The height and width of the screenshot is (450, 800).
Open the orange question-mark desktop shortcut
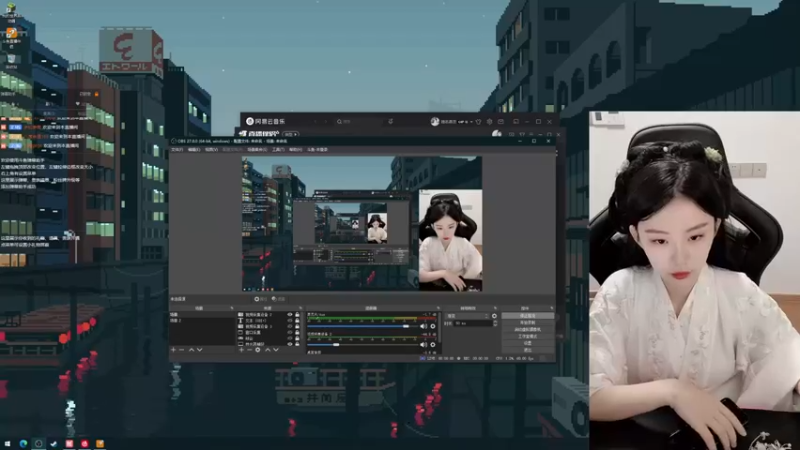point(11,33)
